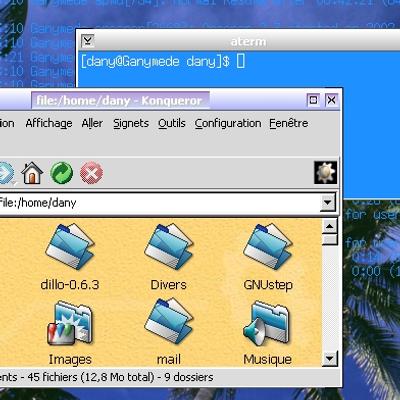
Task: Click the Konqueror gear animation icon
Action: coord(325,173)
